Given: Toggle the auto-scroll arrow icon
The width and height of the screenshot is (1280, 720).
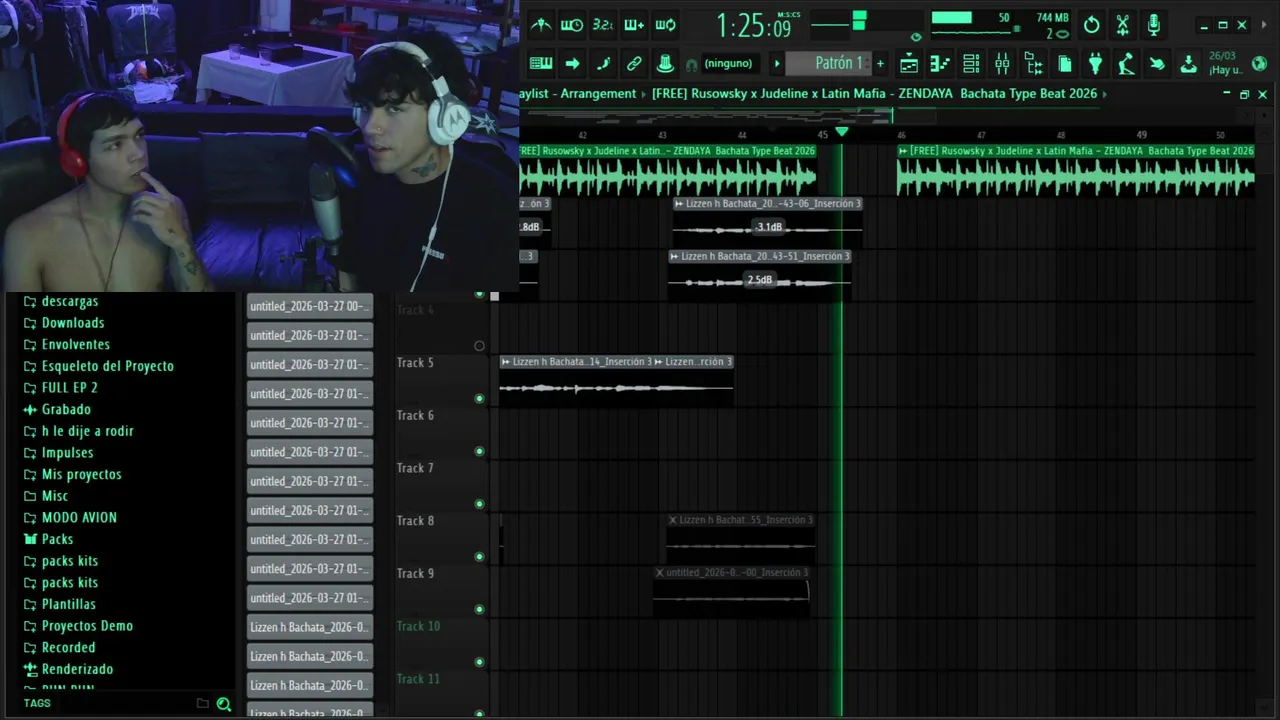Looking at the screenshot, I should click(572, 63).
